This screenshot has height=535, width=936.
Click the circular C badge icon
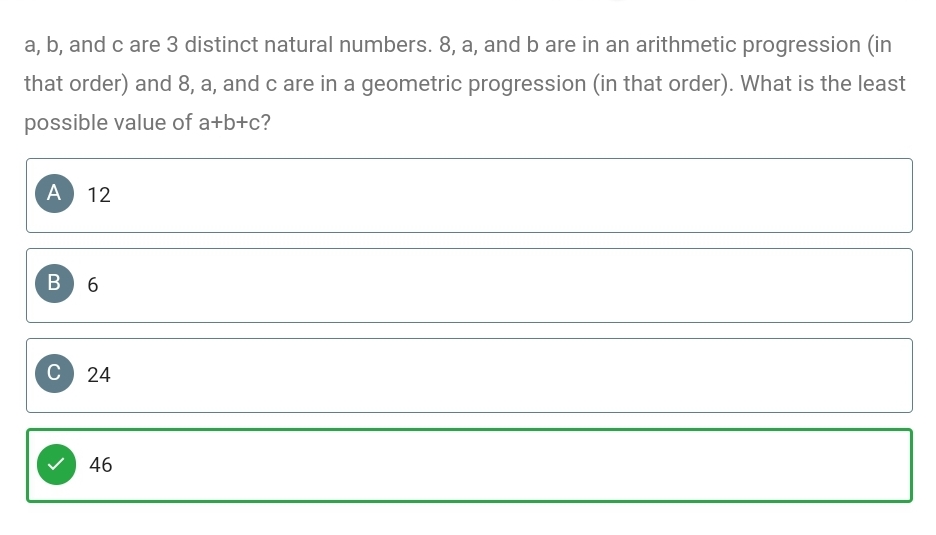point(54,373)
